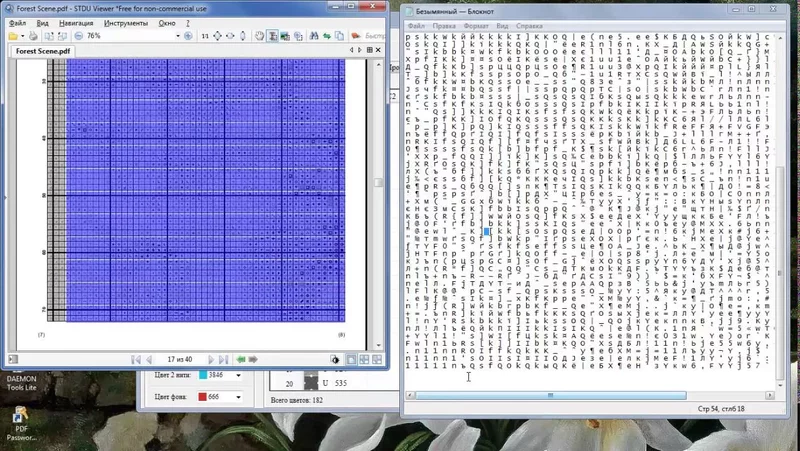Open the tab list grid icon
This screenshot has height=451, width=800.
pos(369,50)
